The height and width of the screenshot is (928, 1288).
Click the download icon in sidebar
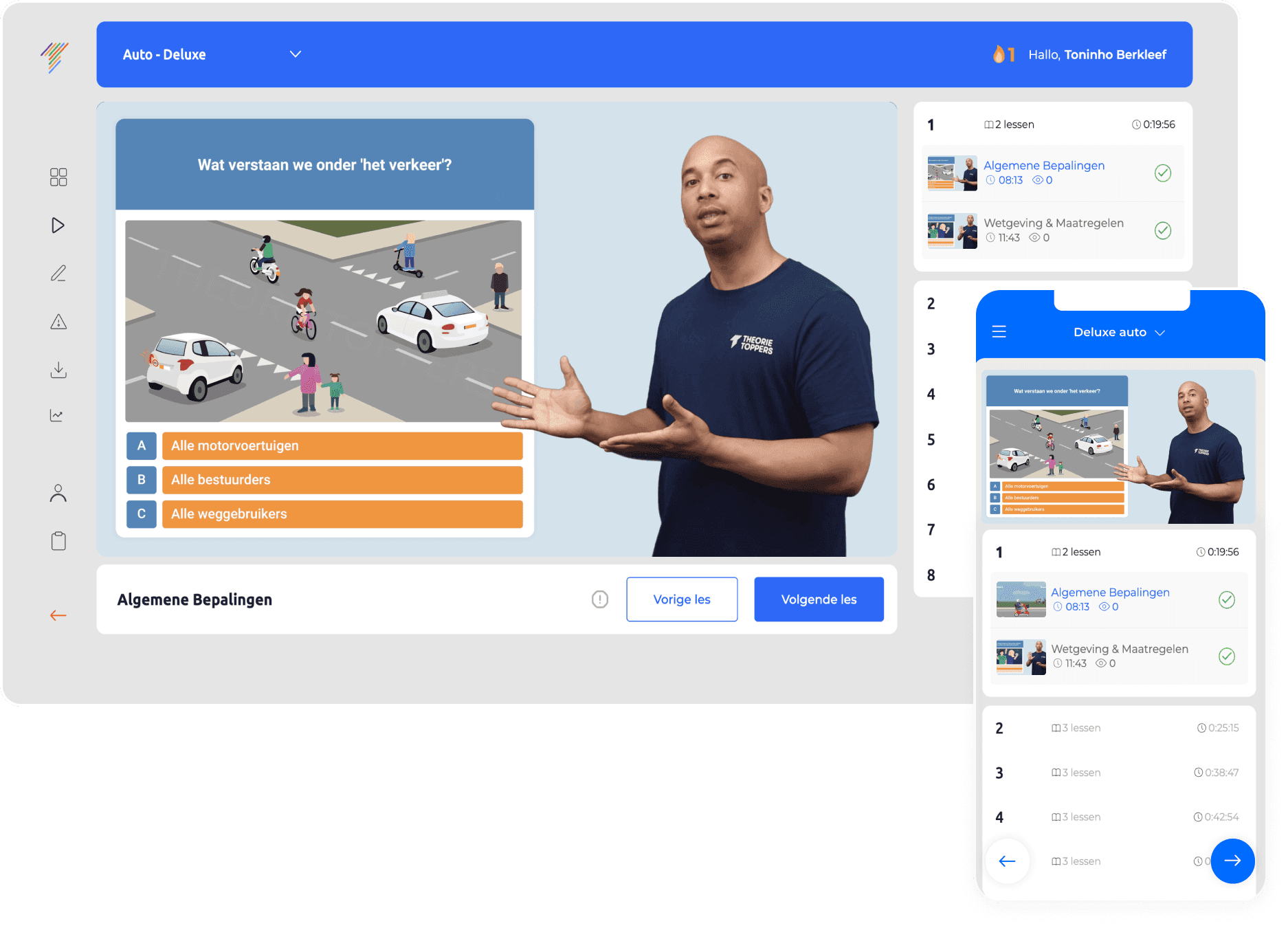(58, 370)
